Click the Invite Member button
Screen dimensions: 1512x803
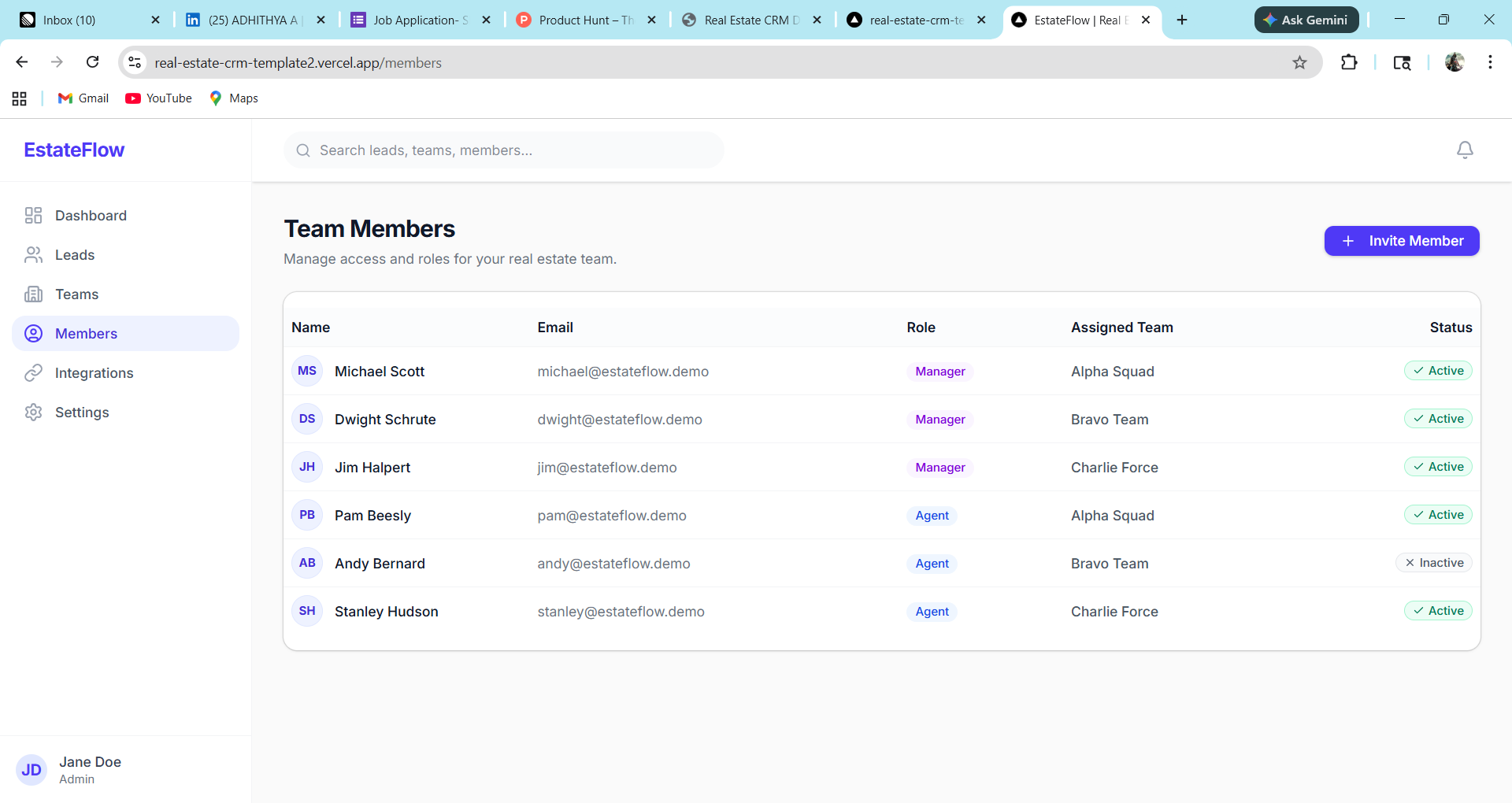[1402, 241]
